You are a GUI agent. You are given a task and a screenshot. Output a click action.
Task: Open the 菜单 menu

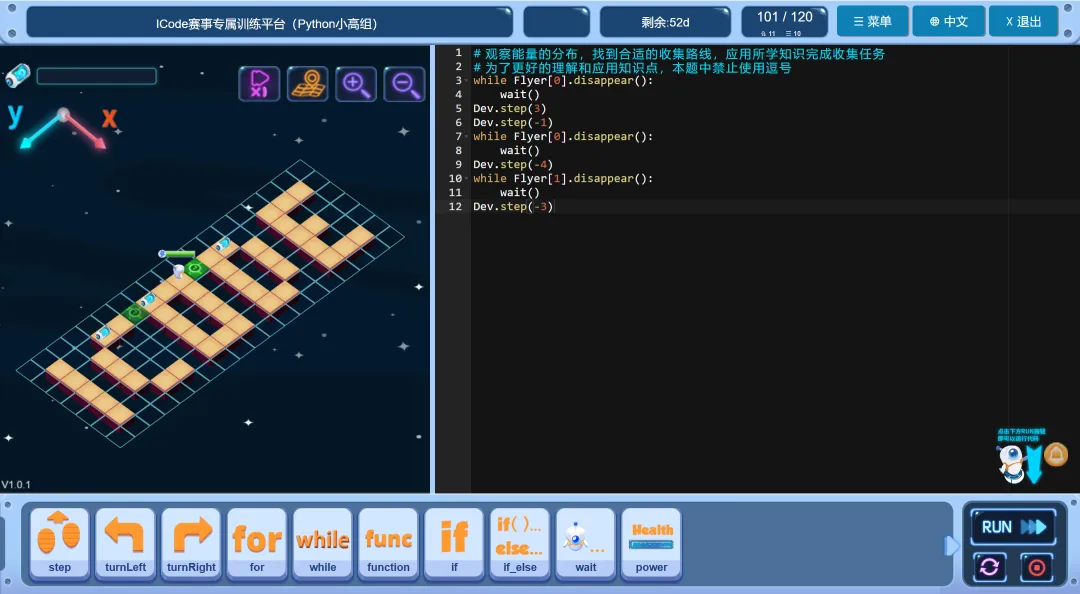pos(873,21)
